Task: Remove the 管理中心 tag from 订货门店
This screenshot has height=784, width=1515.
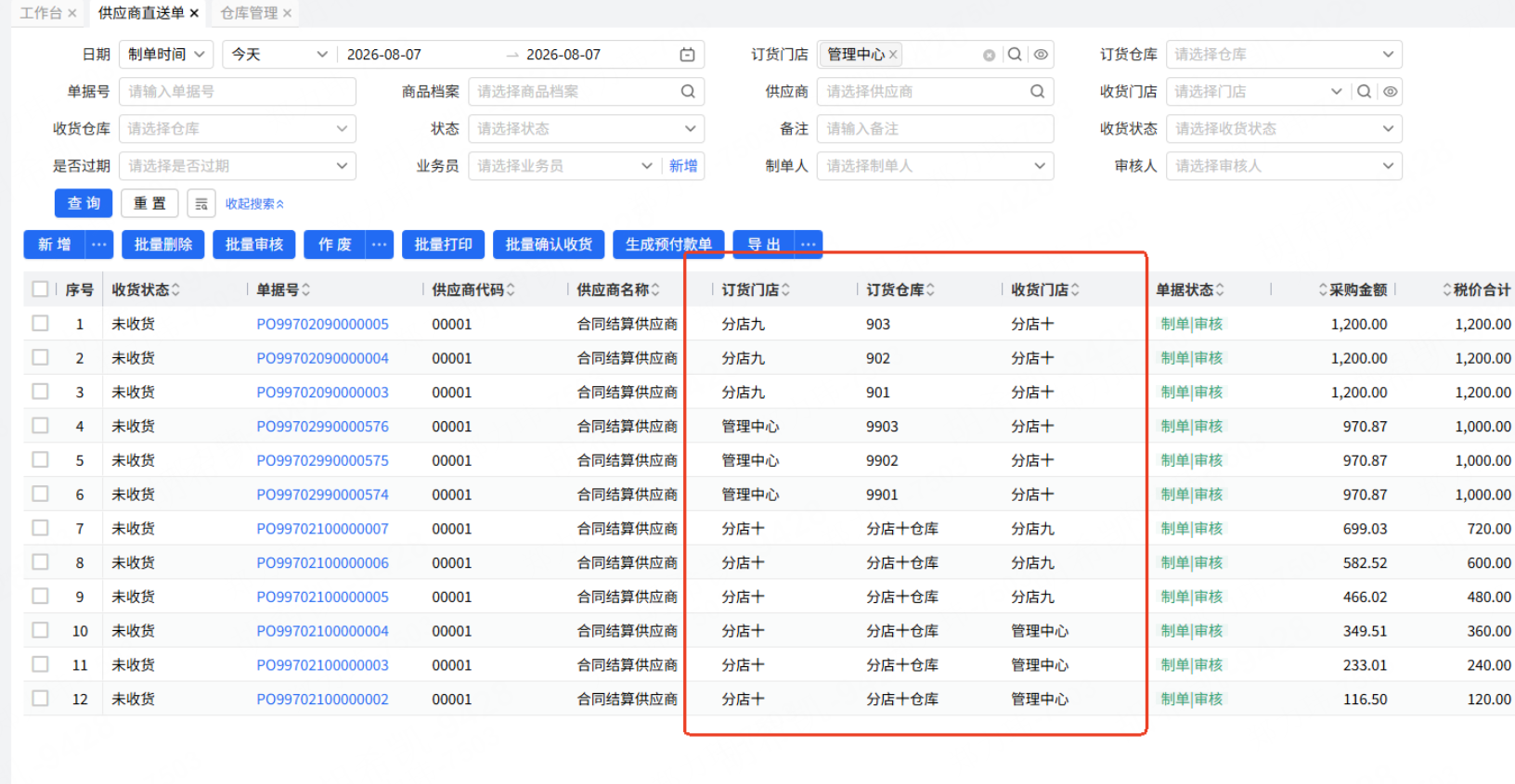Action: (x=893, y=55)
